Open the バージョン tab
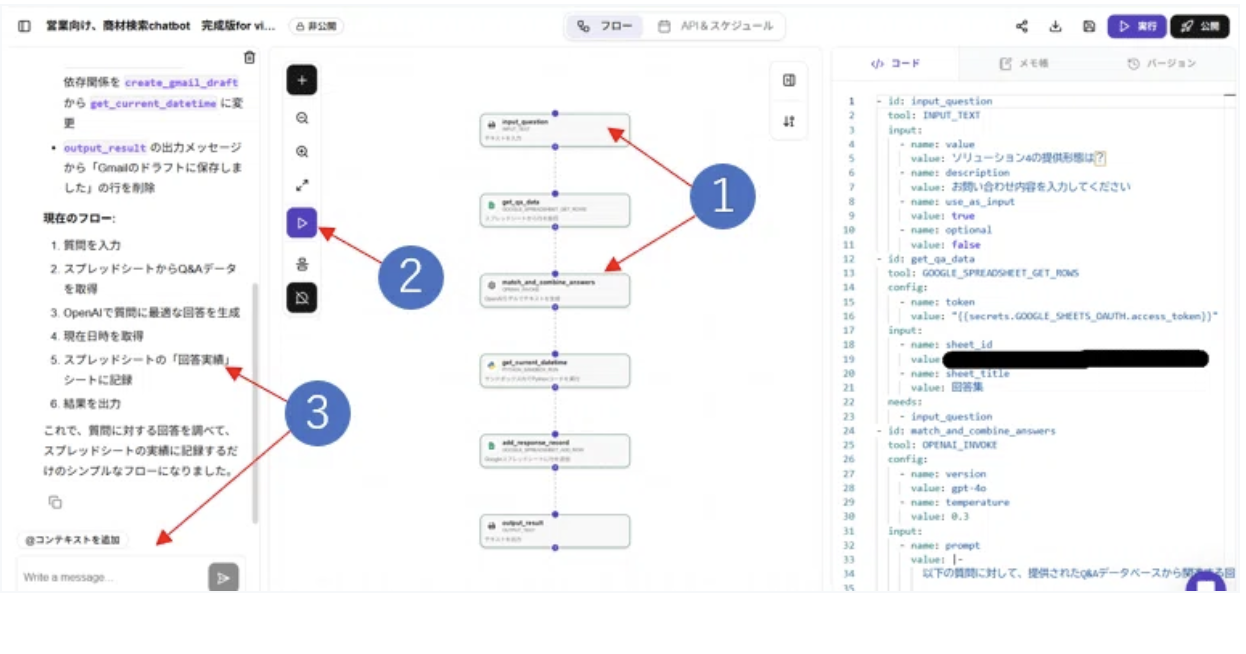This screenshot has width=1246, height=654. (1160, 64)
